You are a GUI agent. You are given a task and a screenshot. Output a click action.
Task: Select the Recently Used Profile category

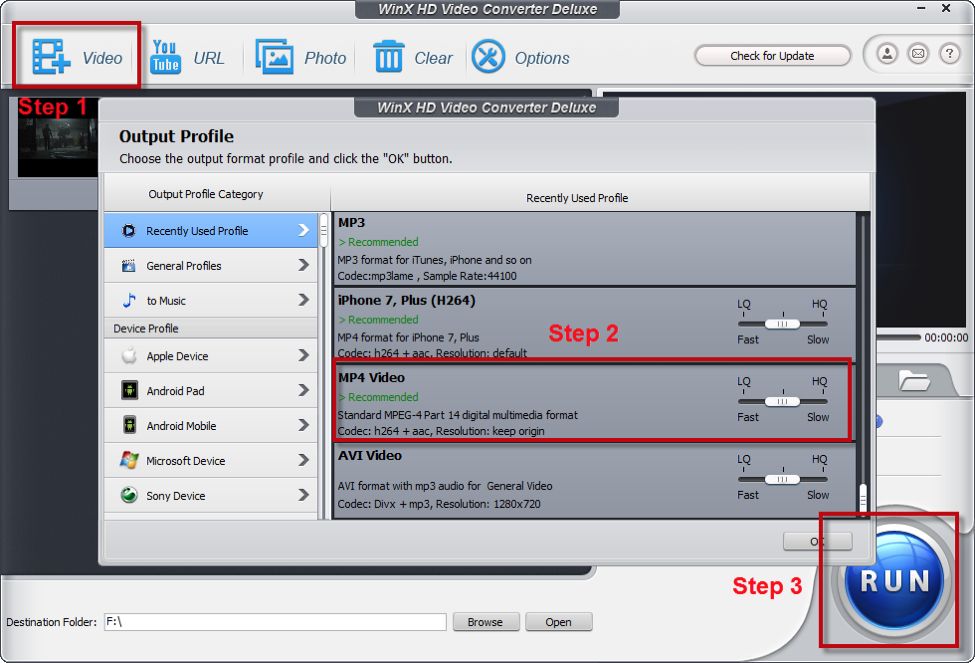[x=211, y=231]
